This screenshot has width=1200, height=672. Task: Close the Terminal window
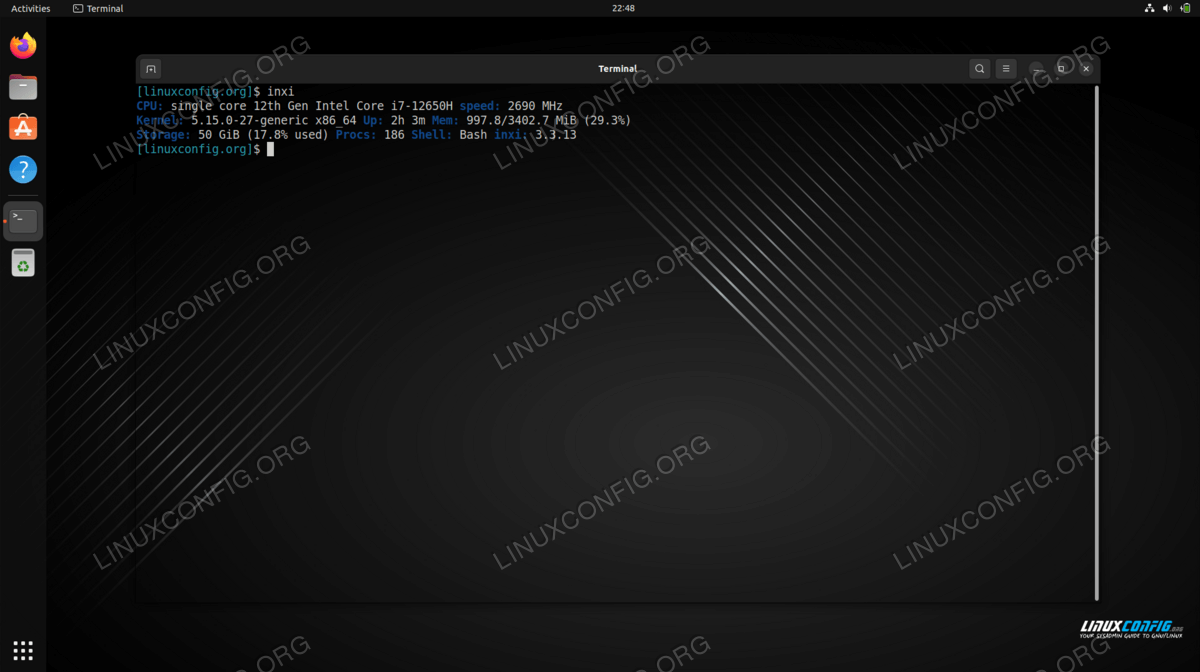point(1086,69)
